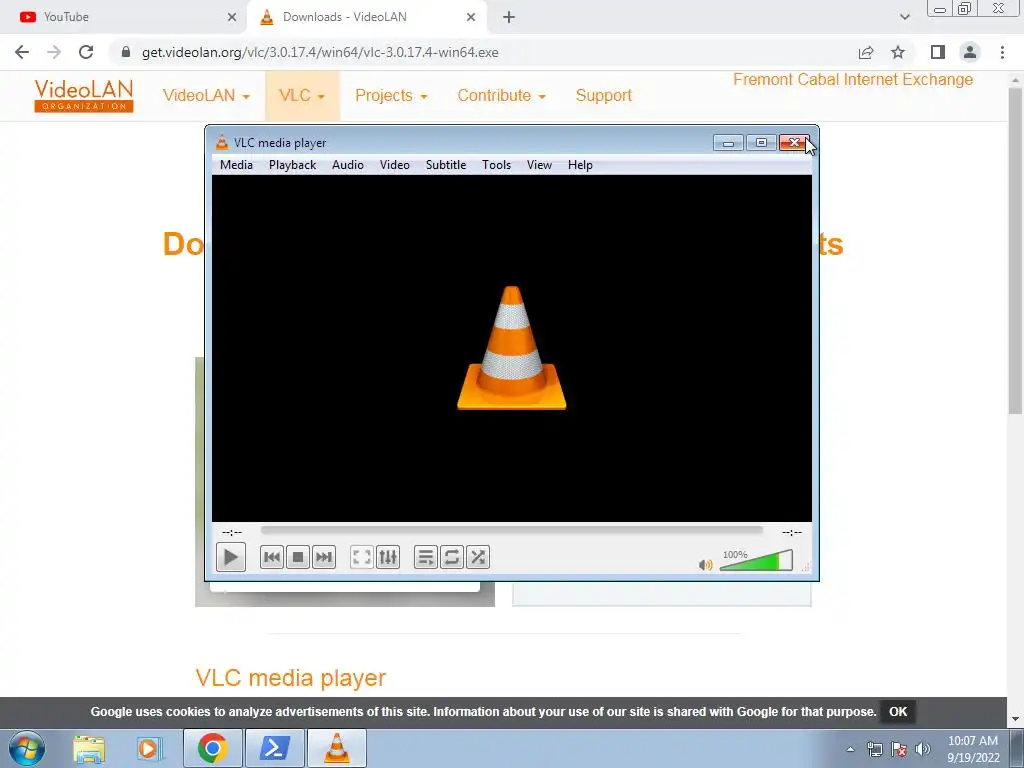Open the network tray icon
This screenshot has width=1024, height=768.
pos(874,749)
